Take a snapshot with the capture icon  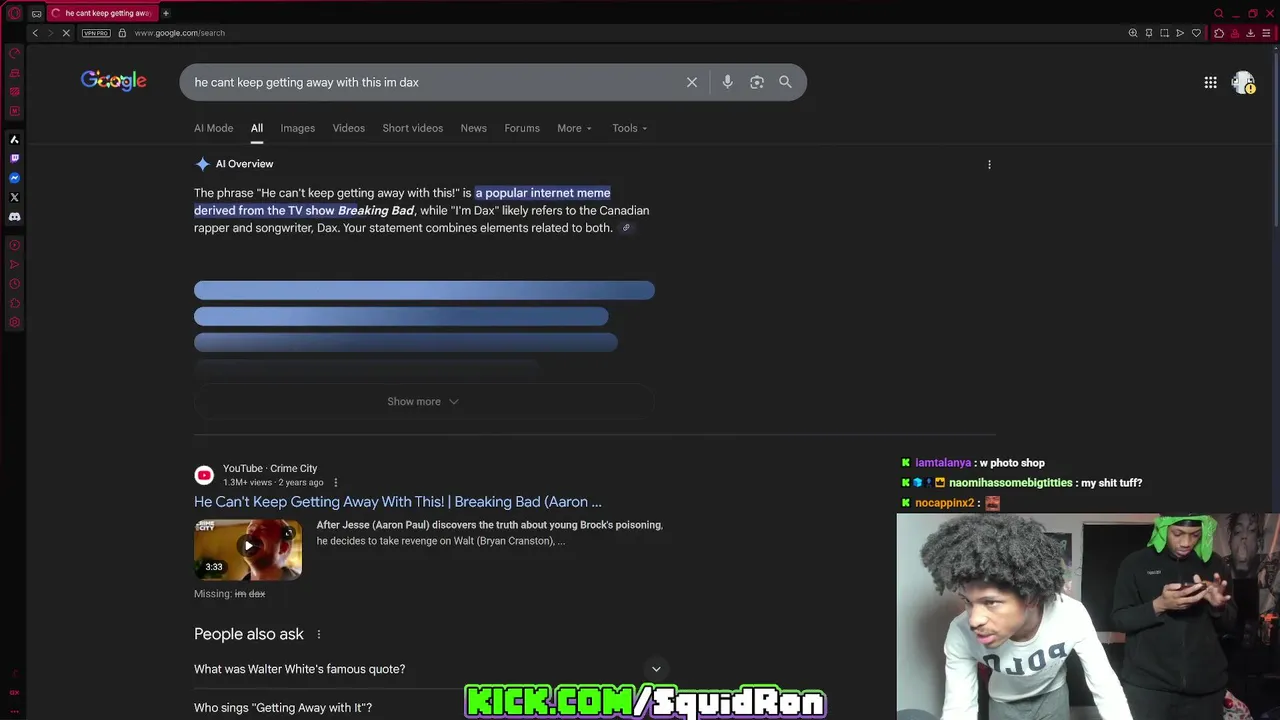(x=1164, y=33)
